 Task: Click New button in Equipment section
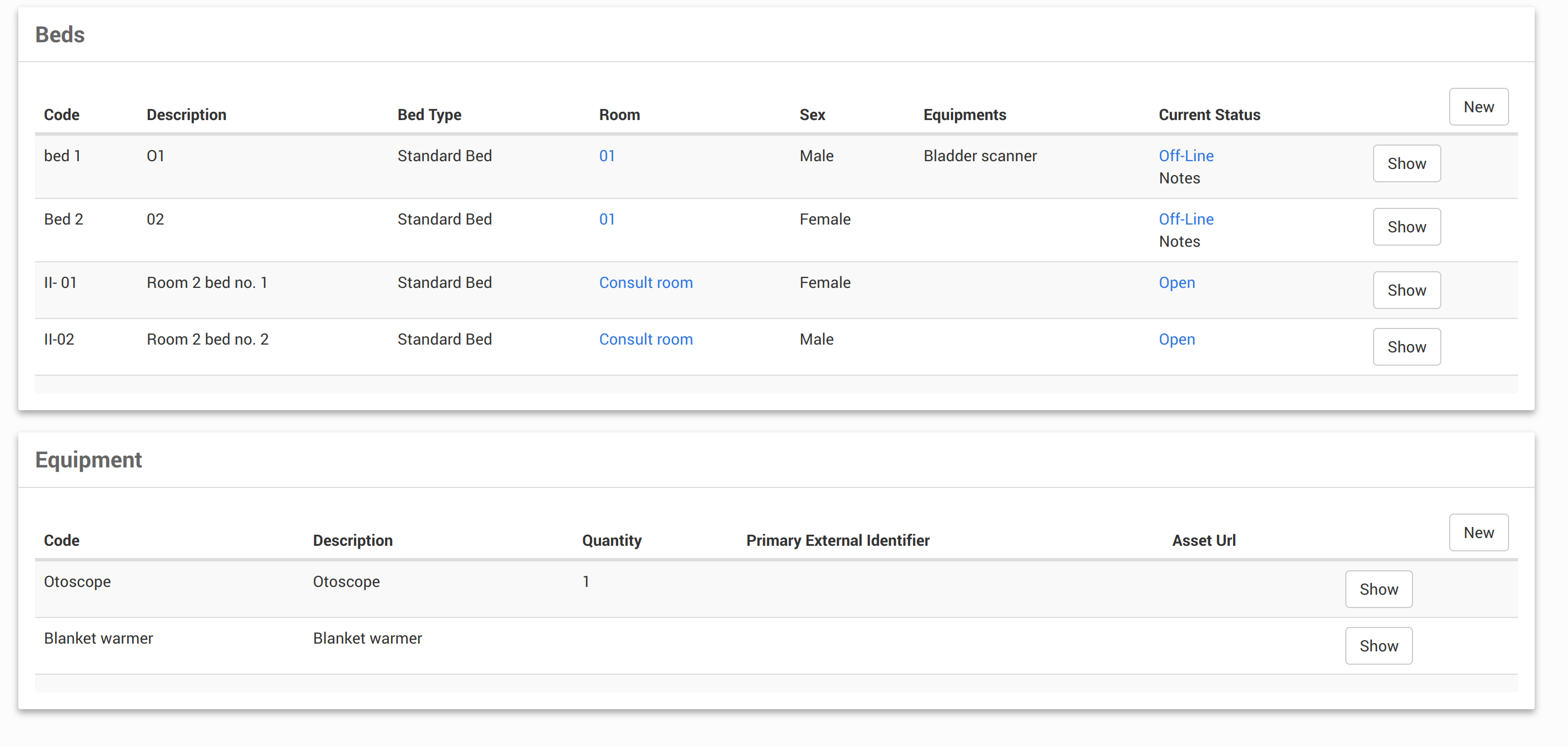tap(1478, 532)
